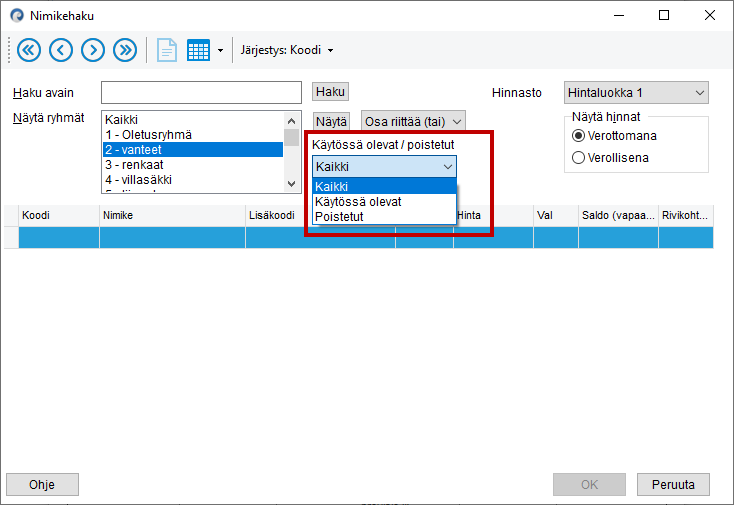The image size is (734, 505).
Task: Collapse the Käytössä olevat / poistetut combo box
Action: pyautogui.click(x=384, y=167)
